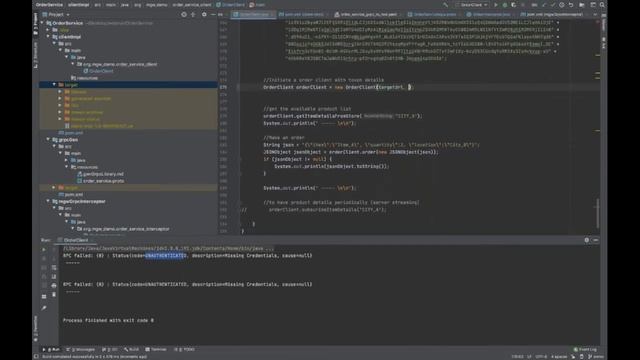Image resolution: width=640 pixels, height=360 pixels.
Task: Click the java path link in console output
Action: [169, 248]
